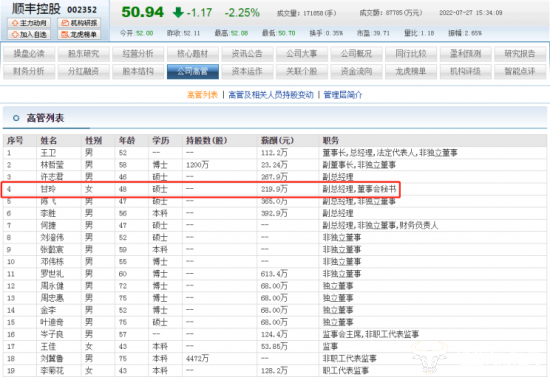
Task: Click the 持股数(股) column header
Action: pyautogui.click(x=207, y=141)
